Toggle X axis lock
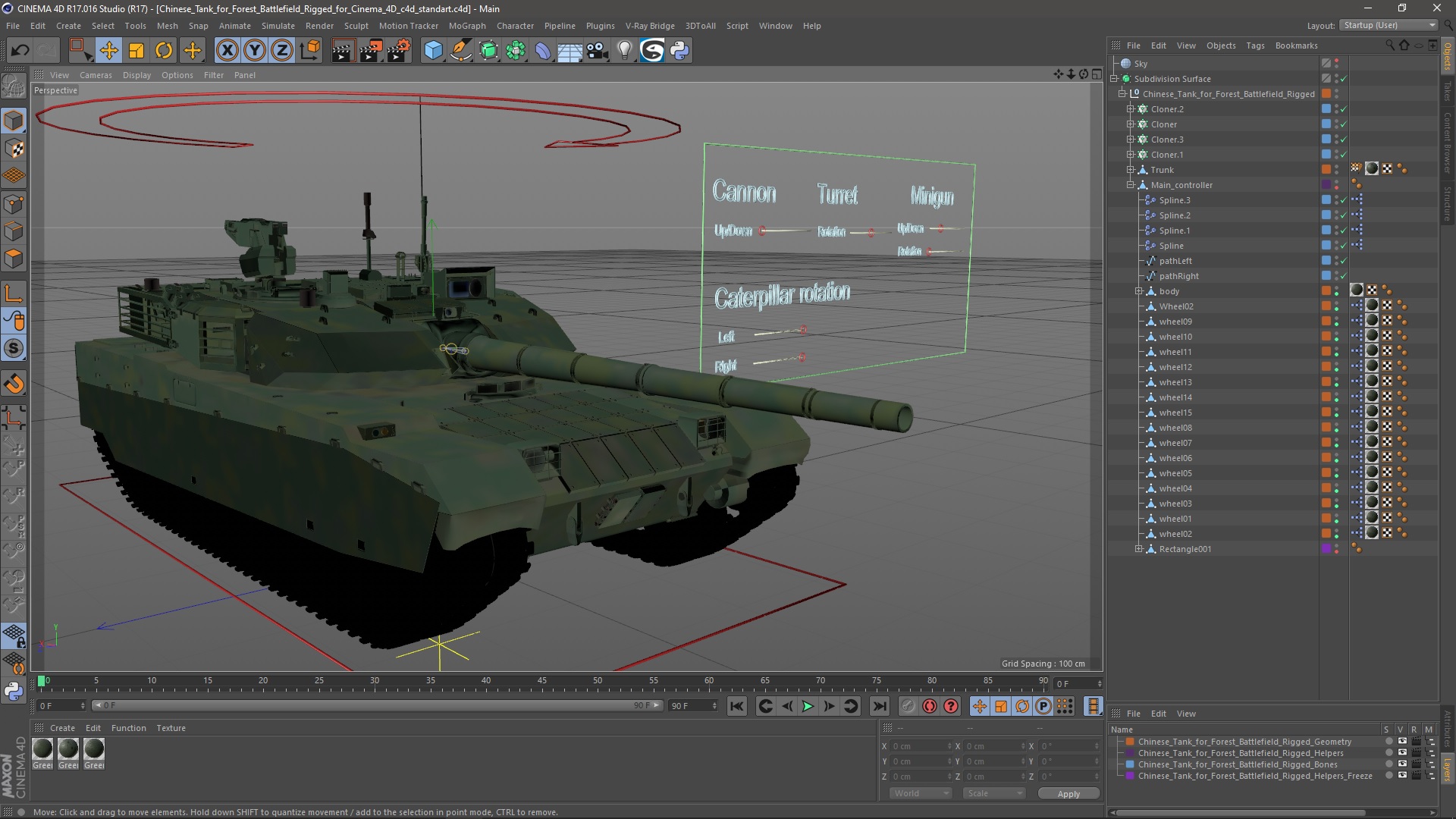The image size is (1456, 819). coord(227,51)
